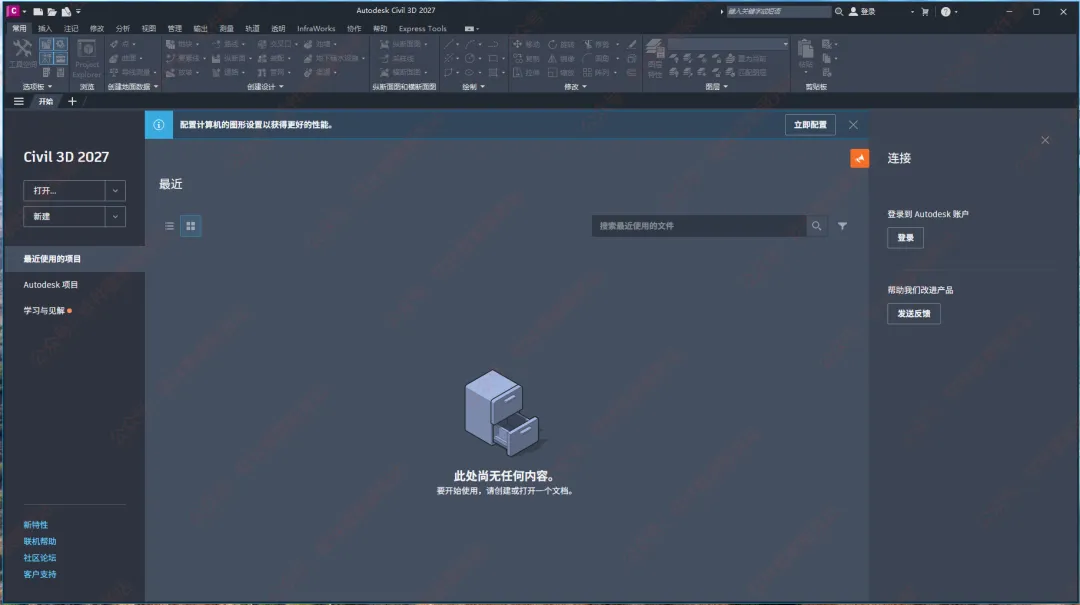Click magnifier in recent files search
Viewport: 1080px width, 605px height.
pyautogui.click(x=816, y=225)
